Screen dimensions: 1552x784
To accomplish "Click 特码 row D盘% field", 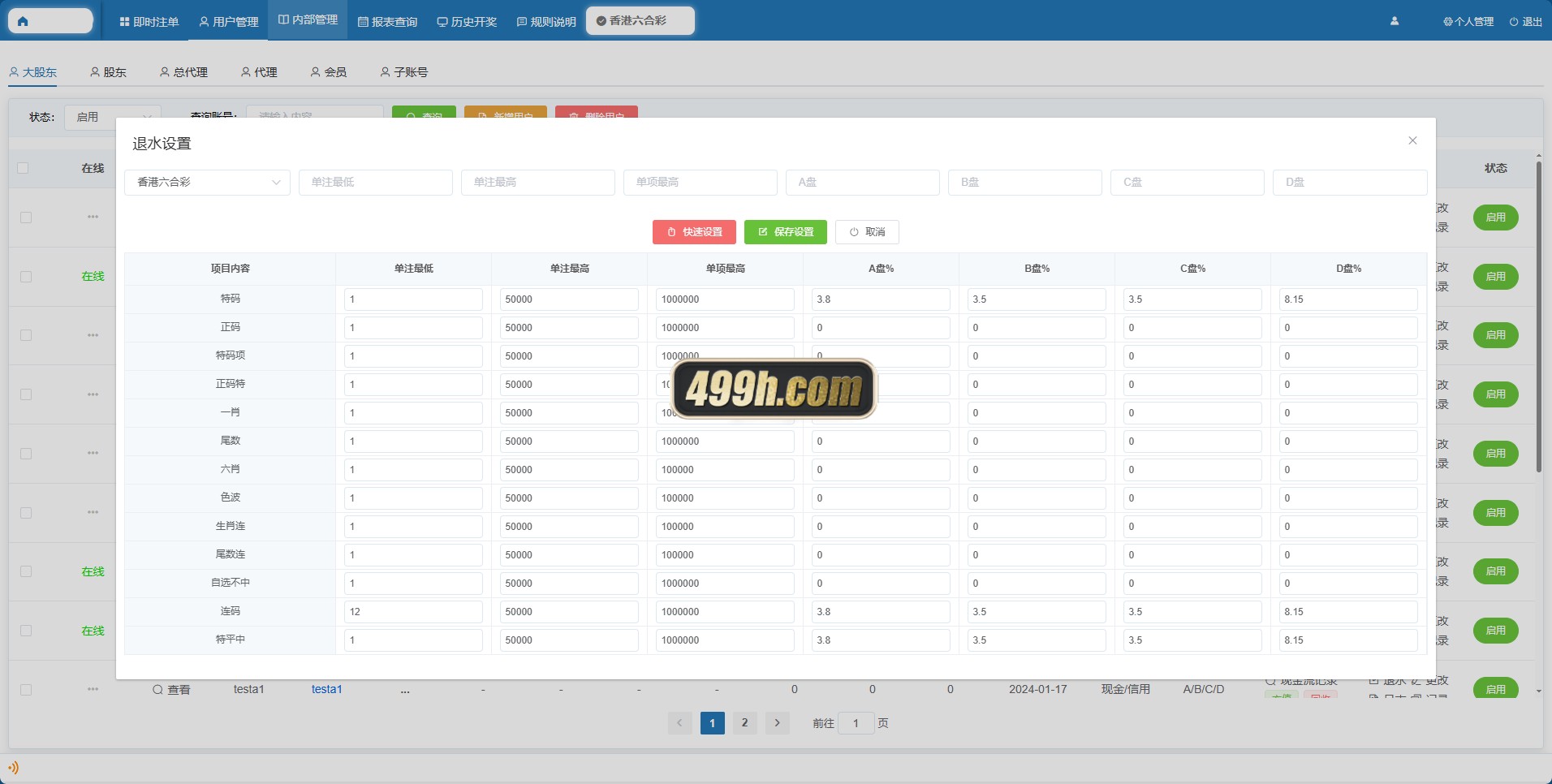I will (x=1348, y=299).
